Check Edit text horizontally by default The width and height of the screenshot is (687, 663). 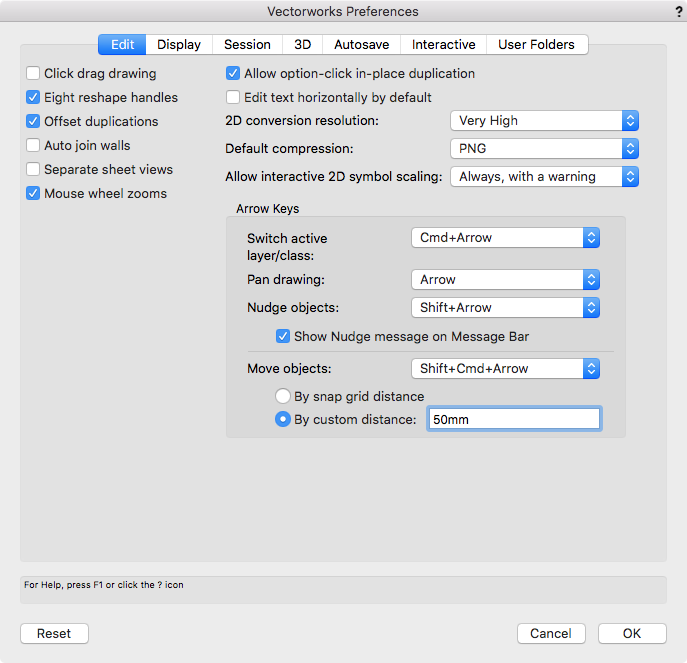click(x=233, y=97)
